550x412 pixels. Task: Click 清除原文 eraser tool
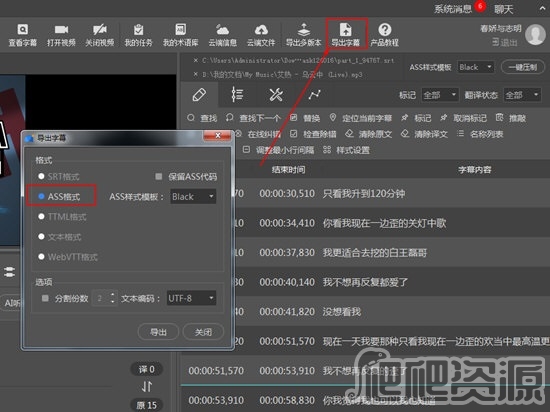click(x=369, y=134)
